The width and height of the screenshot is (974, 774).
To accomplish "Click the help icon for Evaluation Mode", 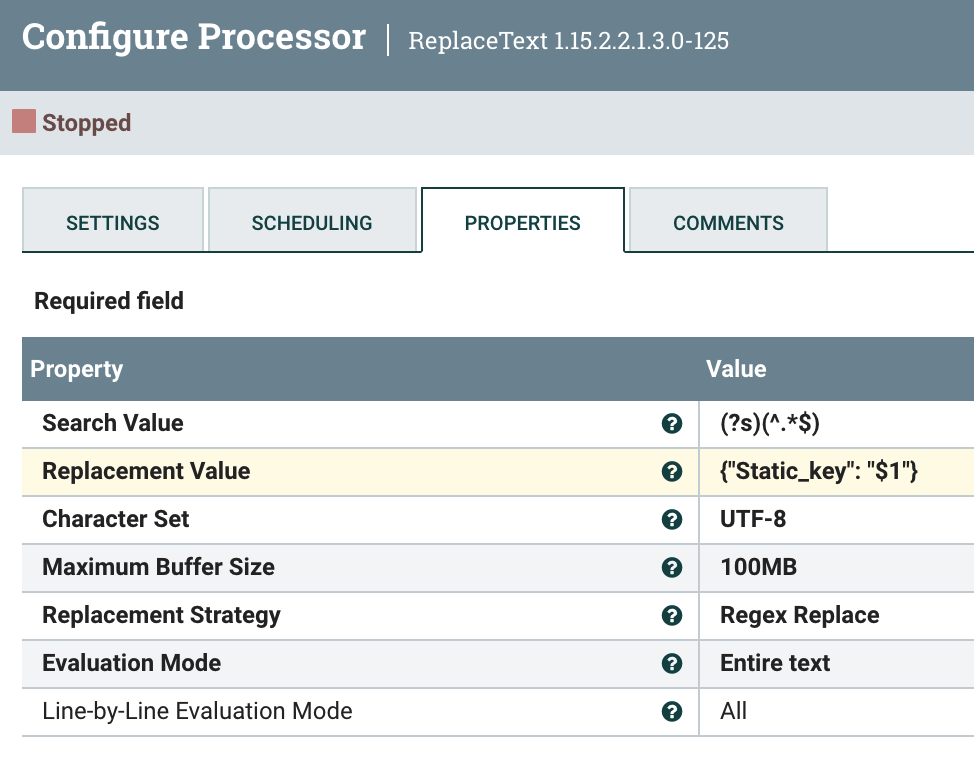I will tap(671, 663).
